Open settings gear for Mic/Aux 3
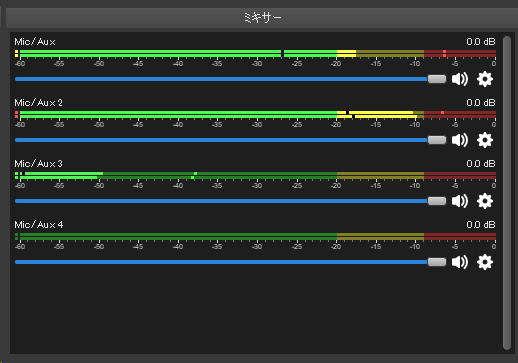Viewport: 518px width, 363px height. tap(485, 201)
